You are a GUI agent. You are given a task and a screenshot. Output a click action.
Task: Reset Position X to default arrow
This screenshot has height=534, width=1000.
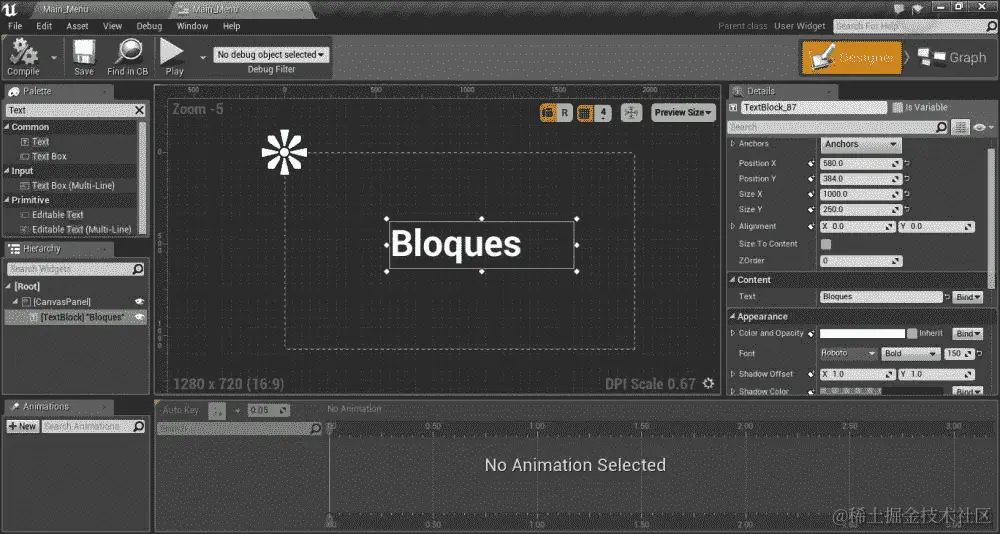908,163
